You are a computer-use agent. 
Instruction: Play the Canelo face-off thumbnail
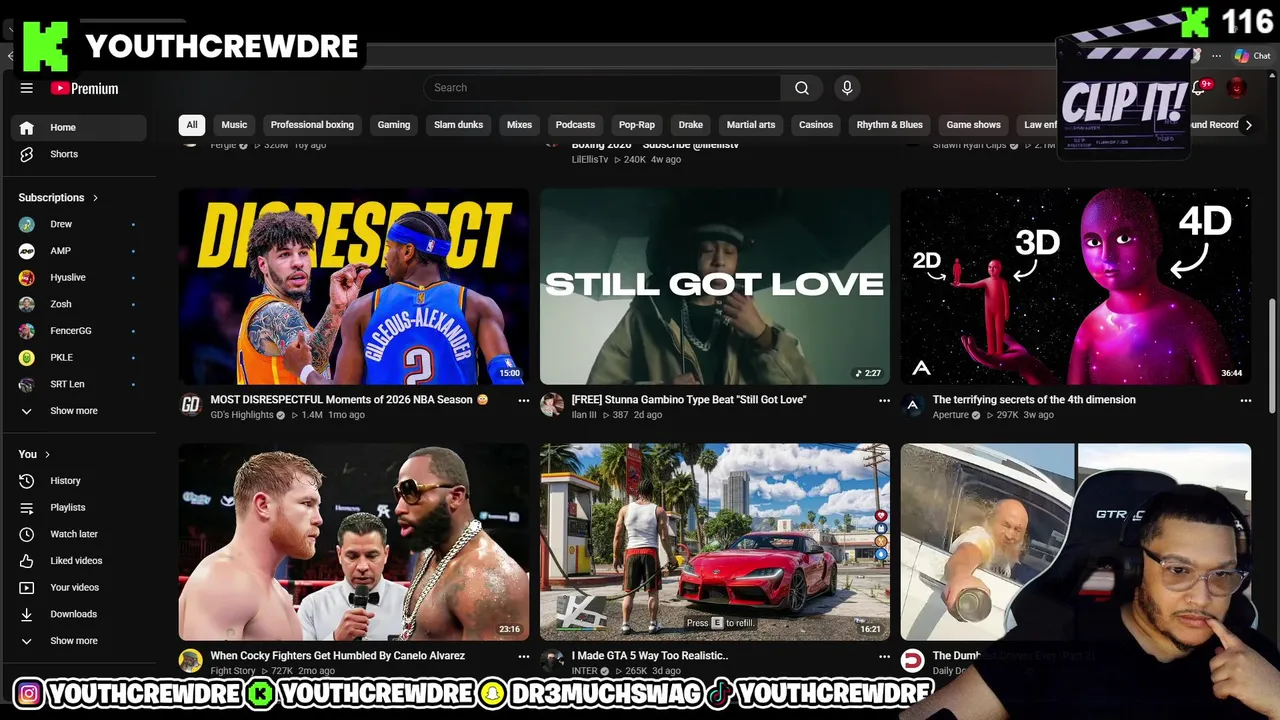354,542
